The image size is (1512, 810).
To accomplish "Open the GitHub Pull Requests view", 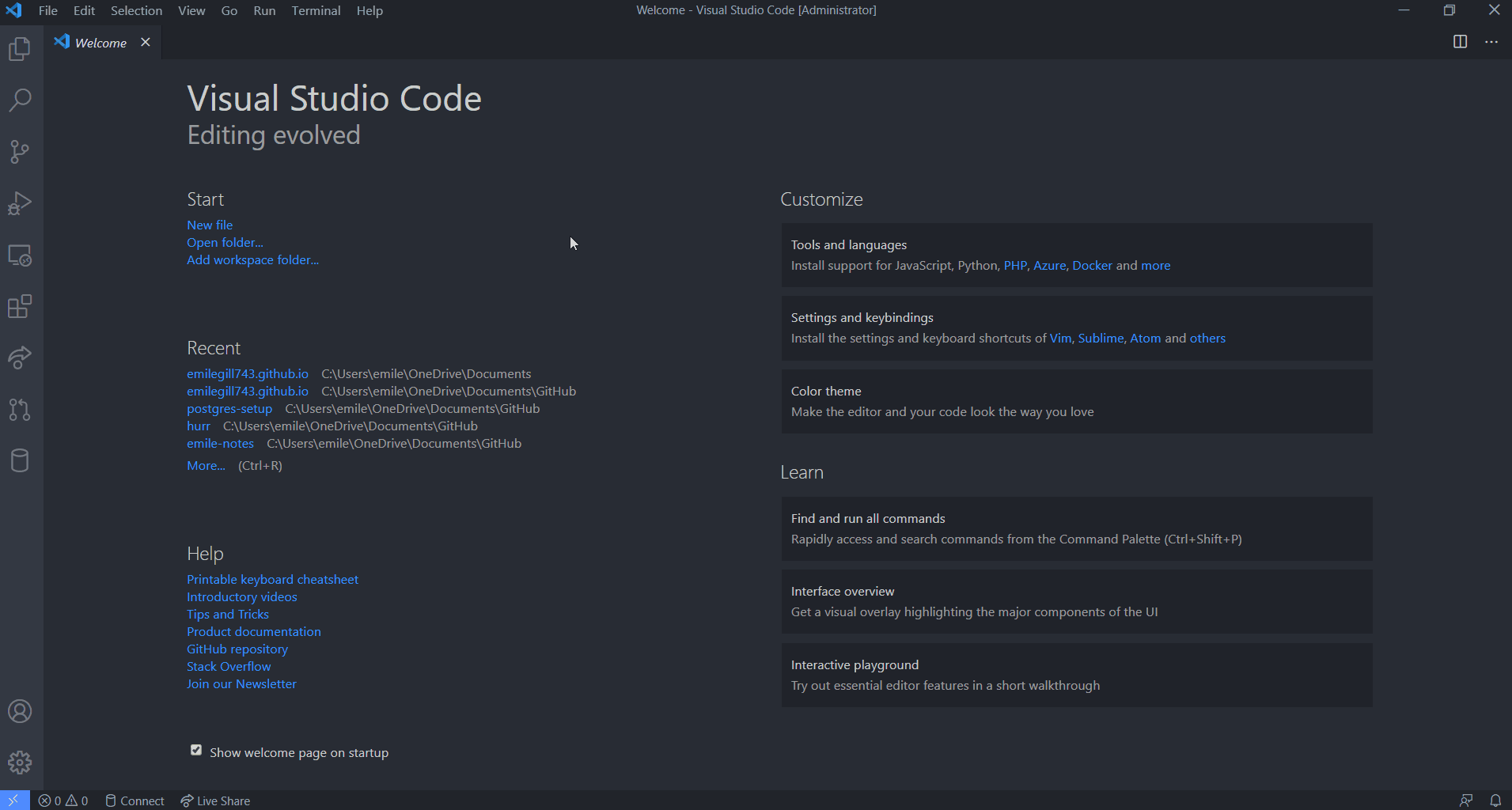I will click(20, 409).
